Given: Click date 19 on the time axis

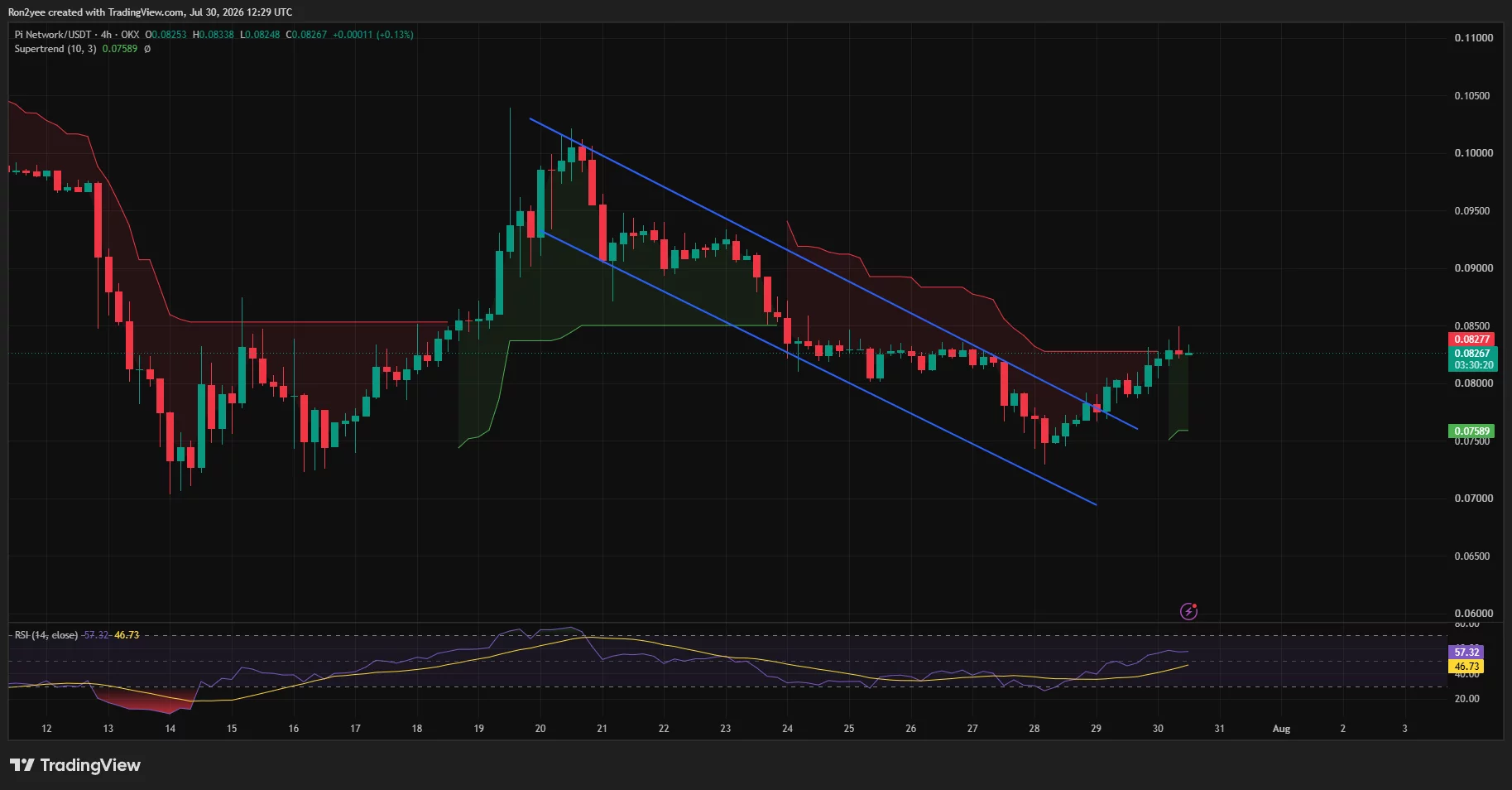Looking at the screenshot, I should [x=478, y=729].
